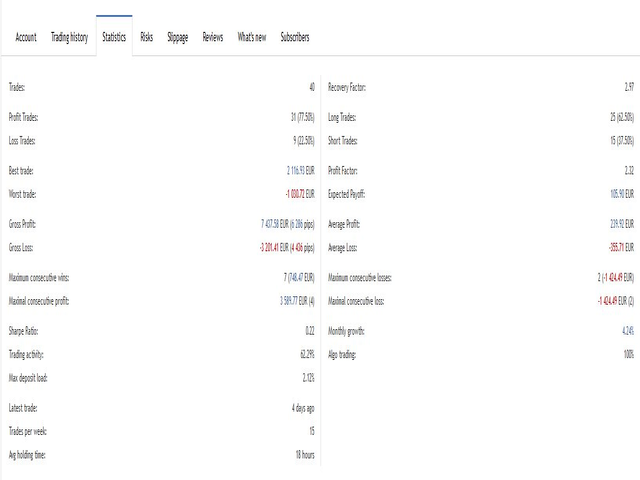Click the Sharpe Ratio label
The height and width of the screenshot is (480, 640).
[24, 331]
